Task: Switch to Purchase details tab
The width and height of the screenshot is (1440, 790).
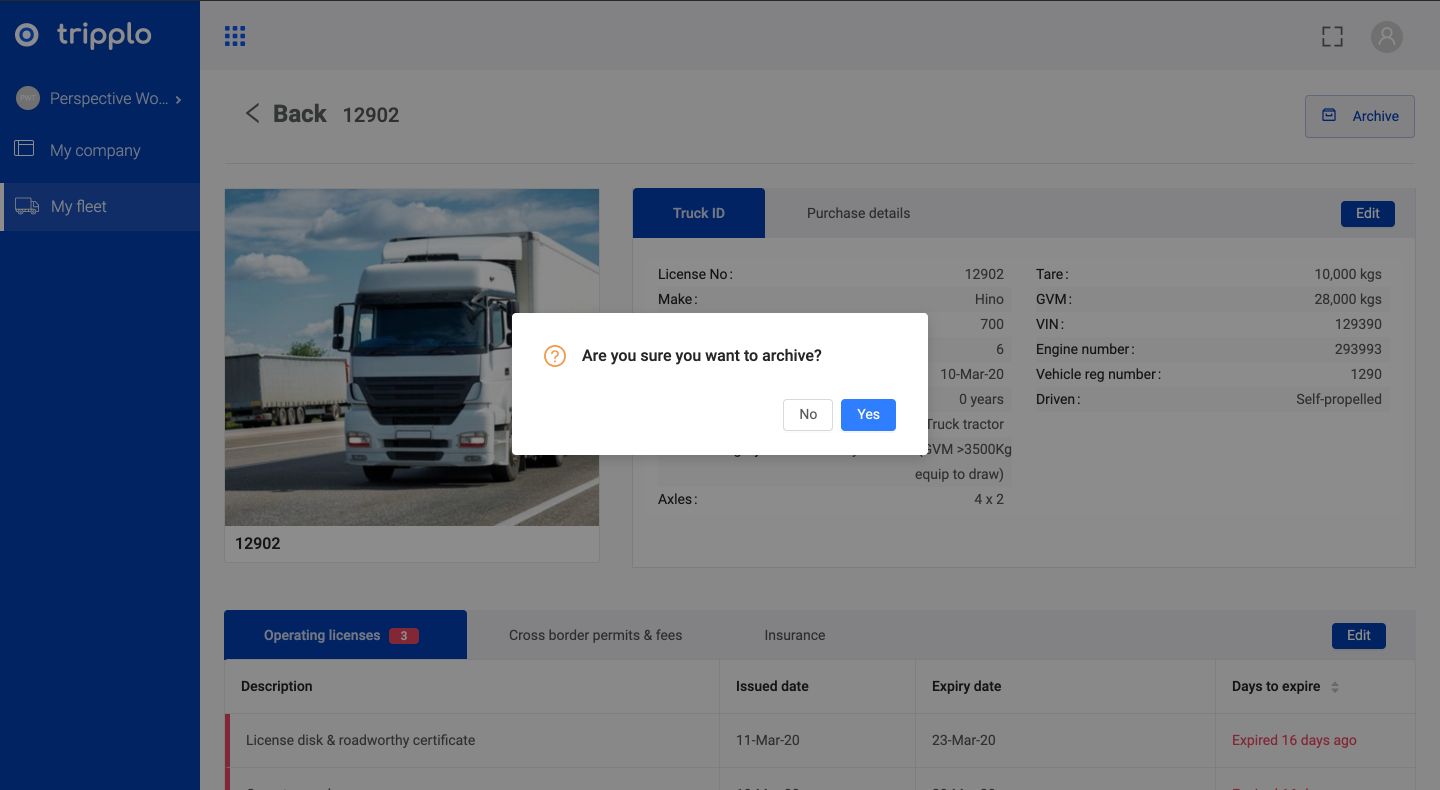Action: 858,213
